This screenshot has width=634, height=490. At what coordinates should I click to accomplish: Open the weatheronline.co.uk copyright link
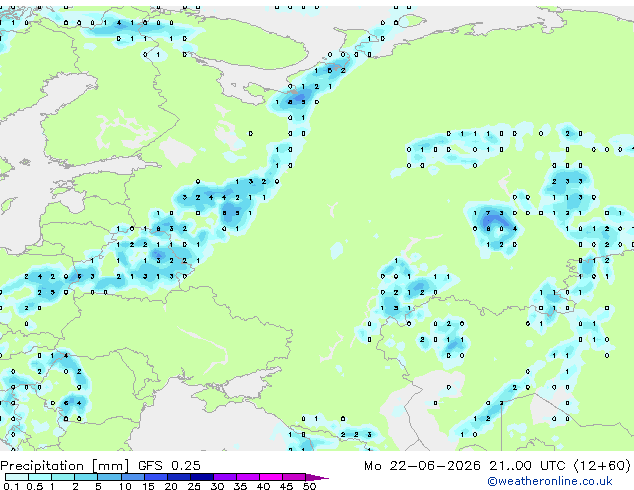550,481
